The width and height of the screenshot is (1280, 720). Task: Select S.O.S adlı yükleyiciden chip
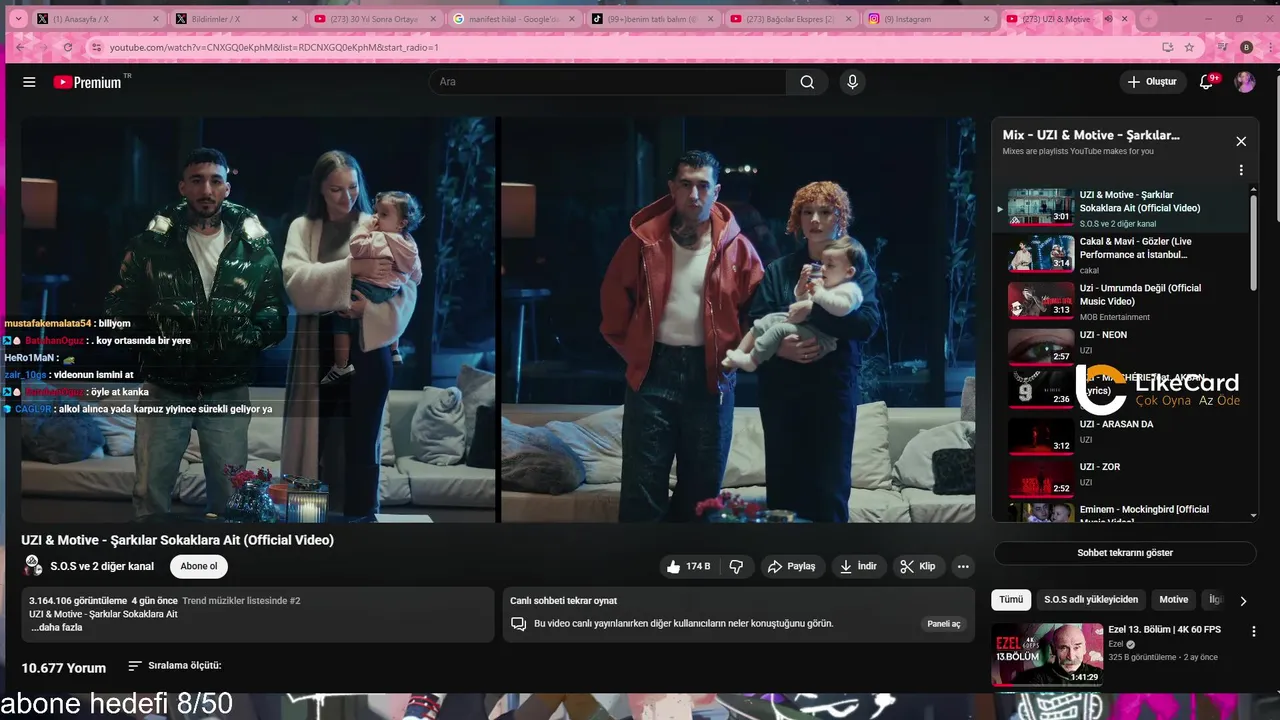[x=1091, y=600]
